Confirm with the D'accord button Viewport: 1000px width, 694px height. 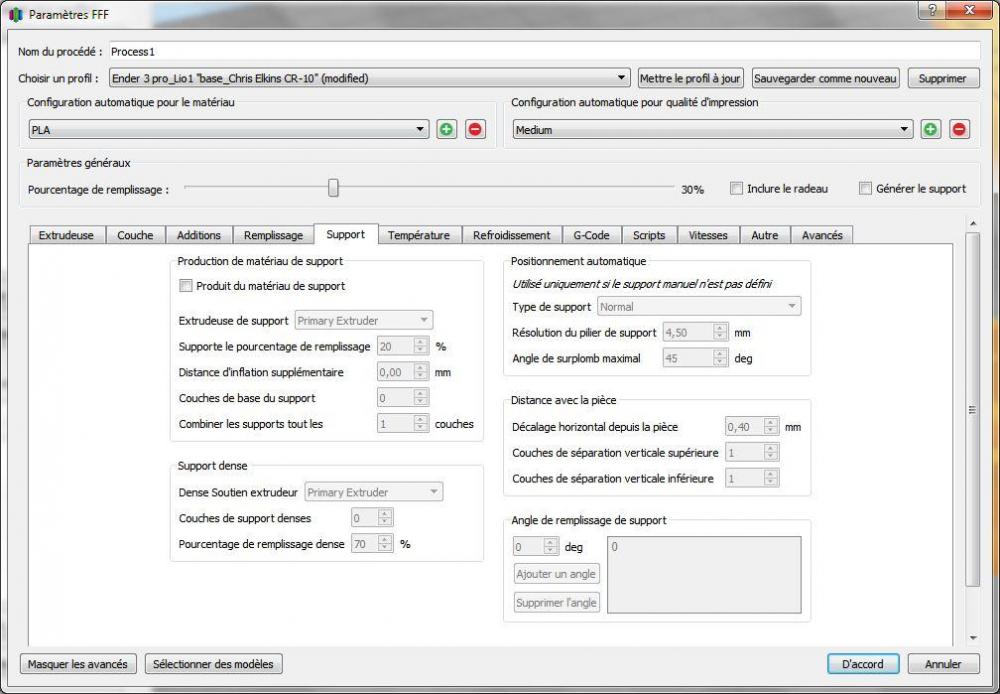(x=863, y=664)
